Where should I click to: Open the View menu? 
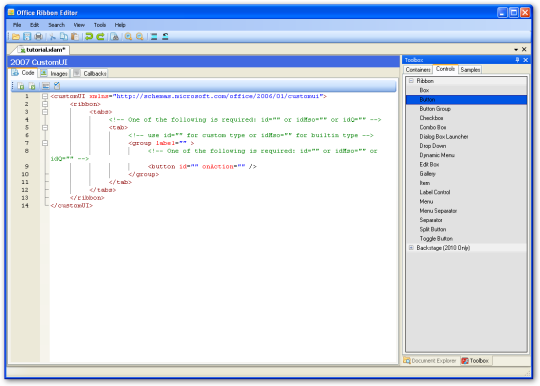pos(79,25)
